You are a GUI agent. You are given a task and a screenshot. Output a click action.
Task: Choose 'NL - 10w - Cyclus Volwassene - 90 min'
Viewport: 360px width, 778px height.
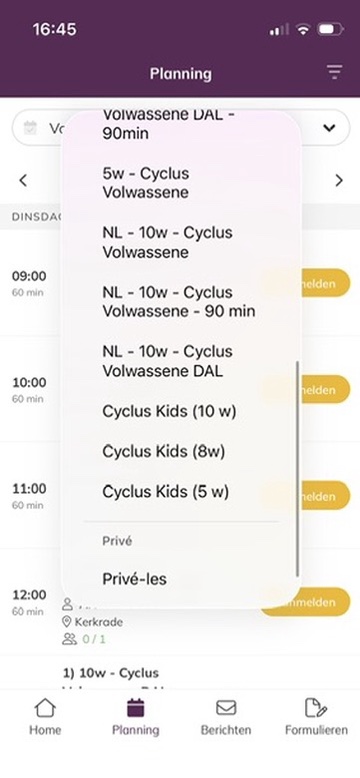click(x=180, y=302)
